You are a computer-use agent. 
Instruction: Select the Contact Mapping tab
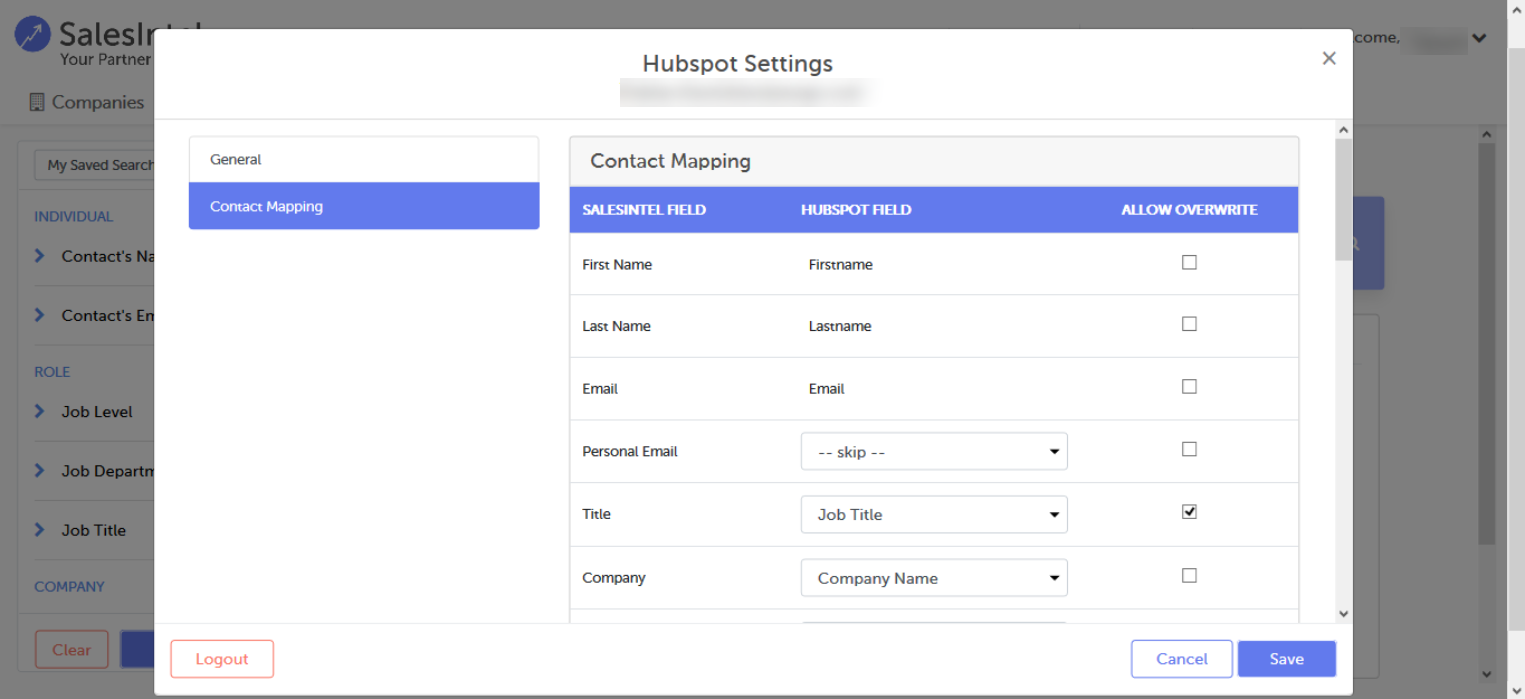[x=364, y=206]
